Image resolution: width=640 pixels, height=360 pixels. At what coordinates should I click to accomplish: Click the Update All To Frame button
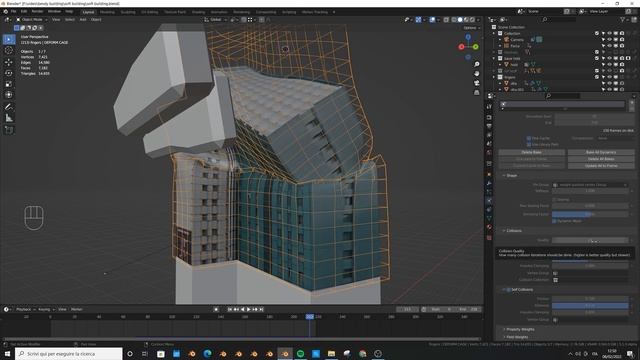pyautogui.click(x=601, y=166)
